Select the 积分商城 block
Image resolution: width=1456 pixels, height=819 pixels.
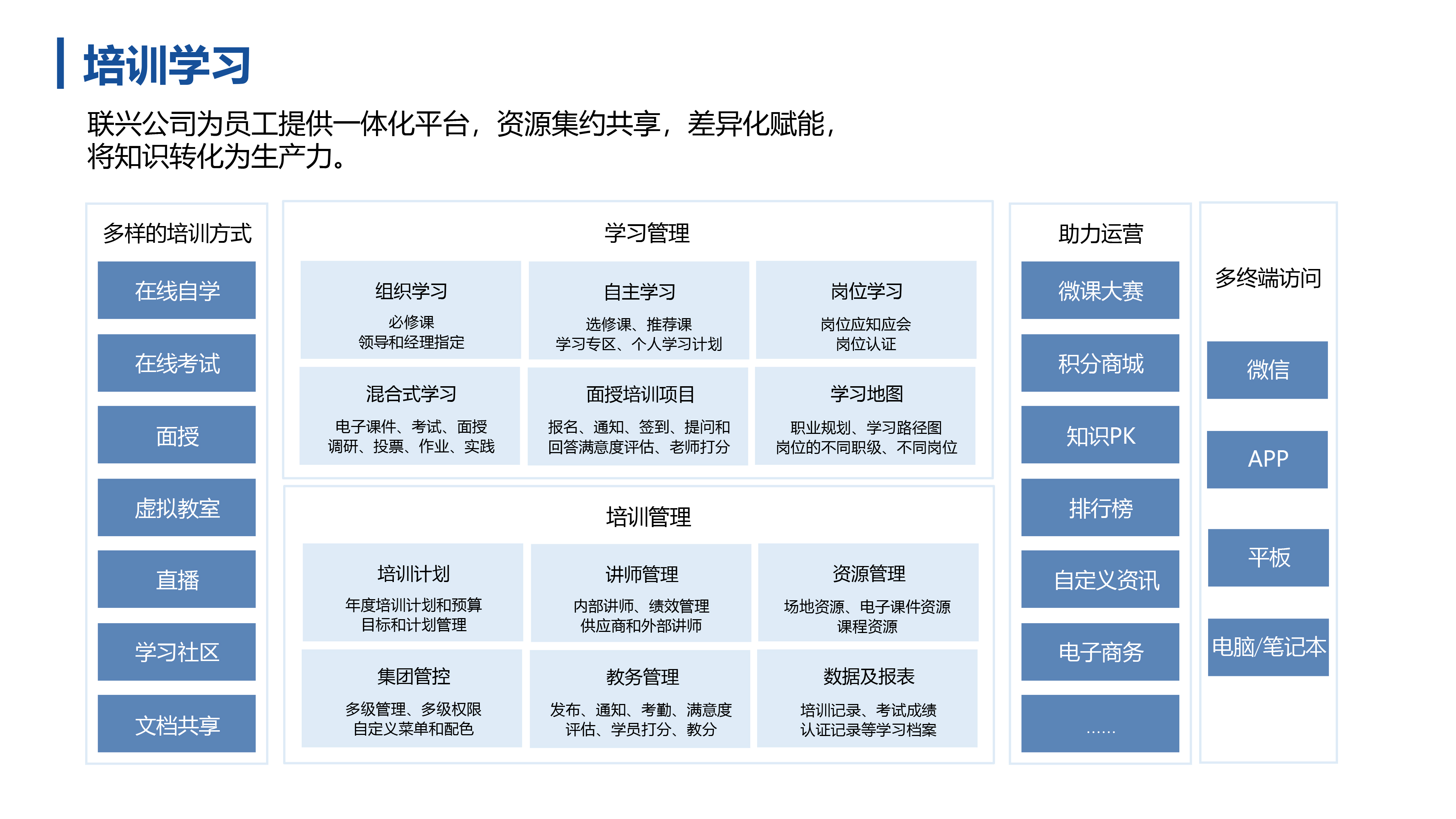(x=1100, y=363)
